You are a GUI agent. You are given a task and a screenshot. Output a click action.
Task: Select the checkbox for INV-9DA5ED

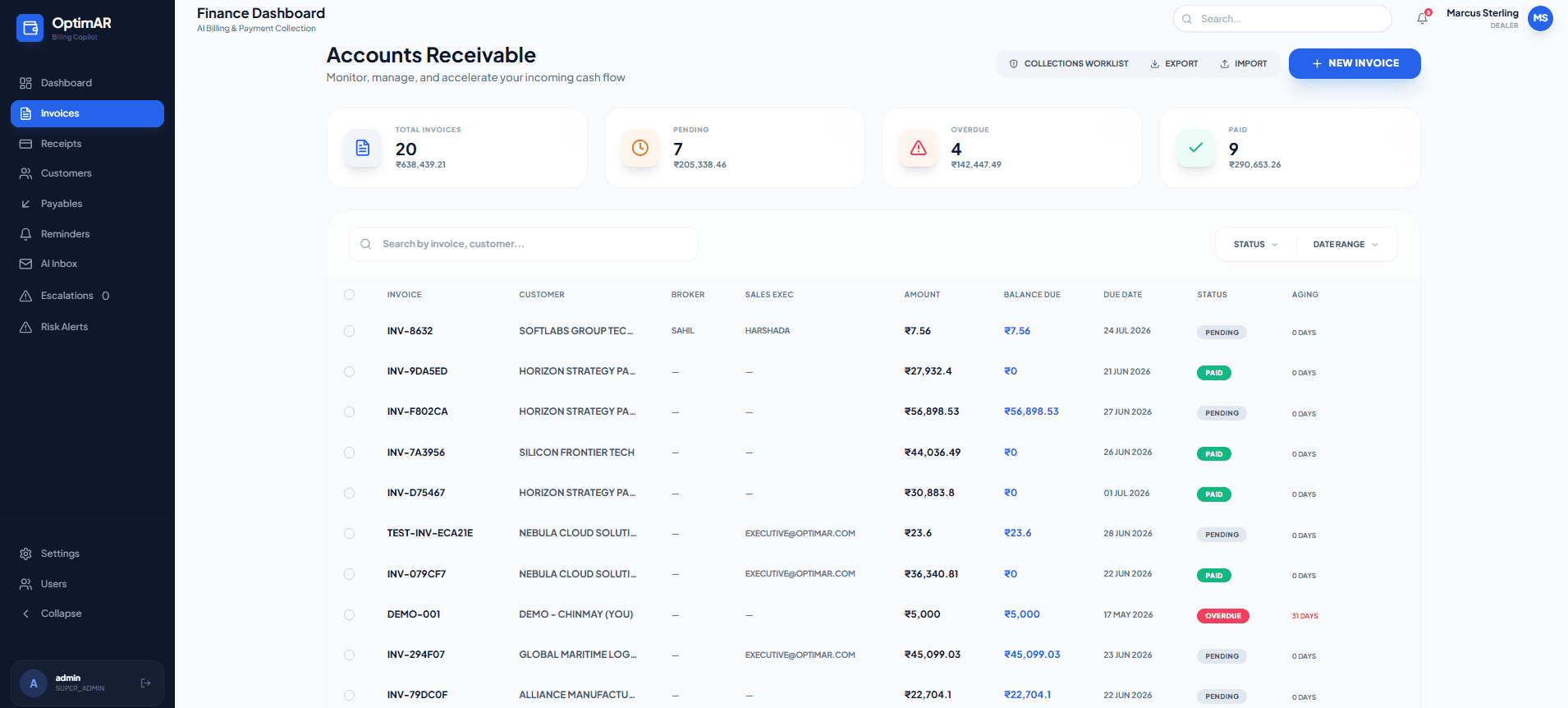pos(350,371)
